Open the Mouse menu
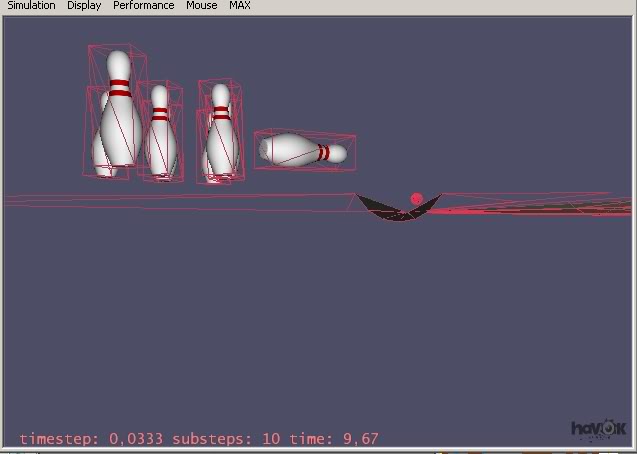637x454 pixels. click(202, 5)
